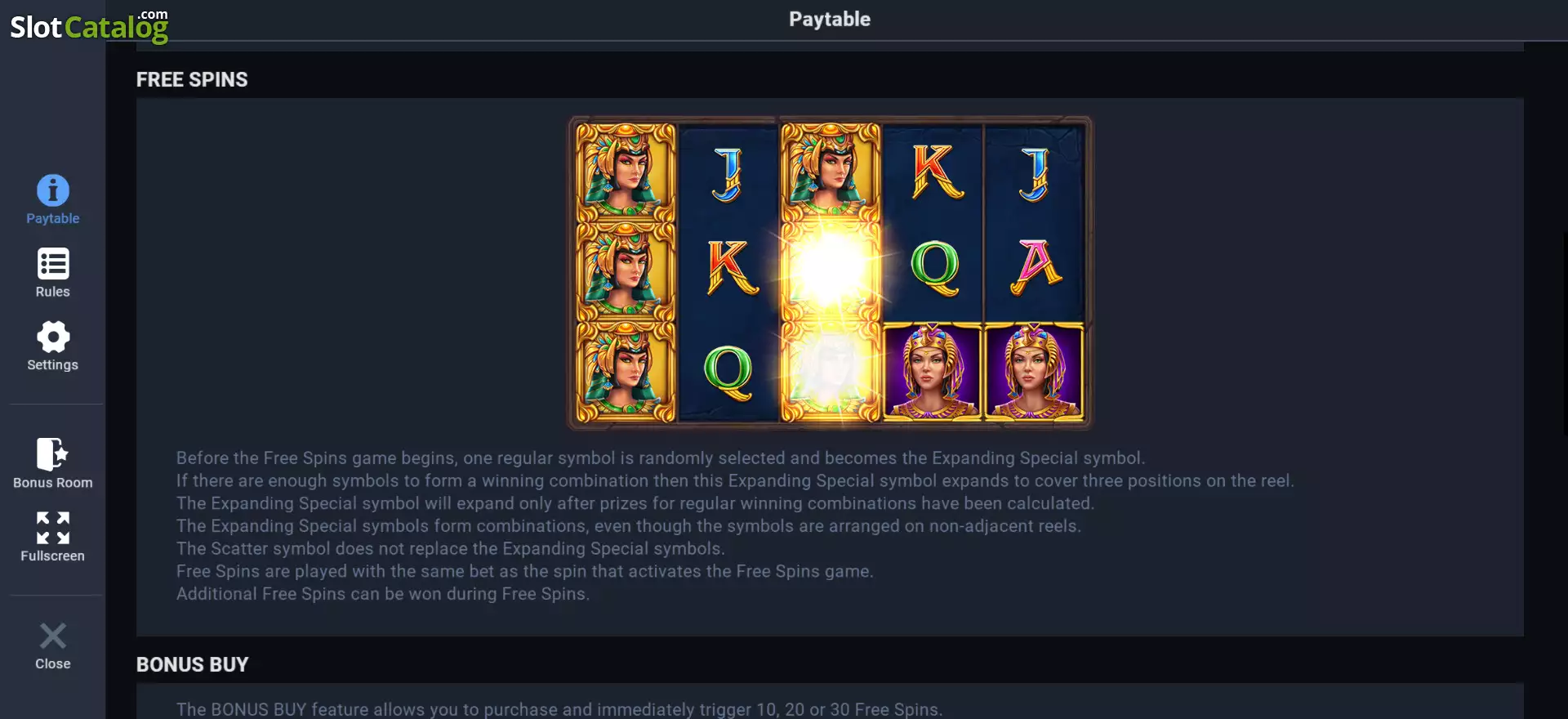Click the green Q symbol on second reel
This screenshot has height=719, width=1568.
[x=728, y=373]
